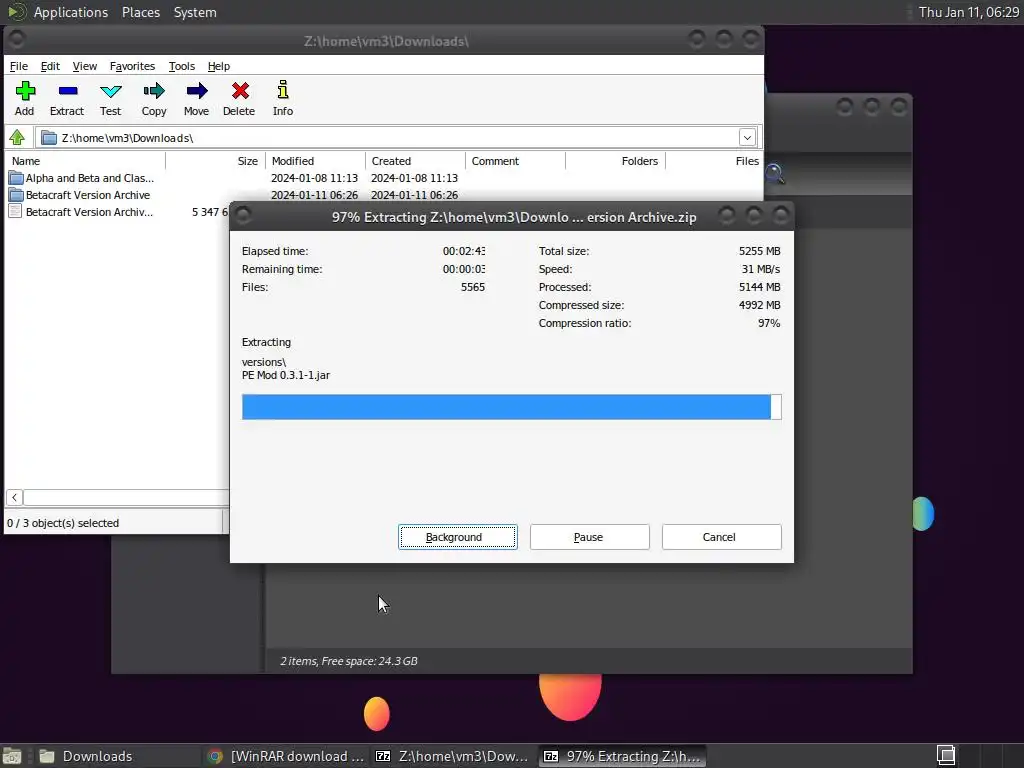Click the menu logo icon beside Applications

[16, 12]
